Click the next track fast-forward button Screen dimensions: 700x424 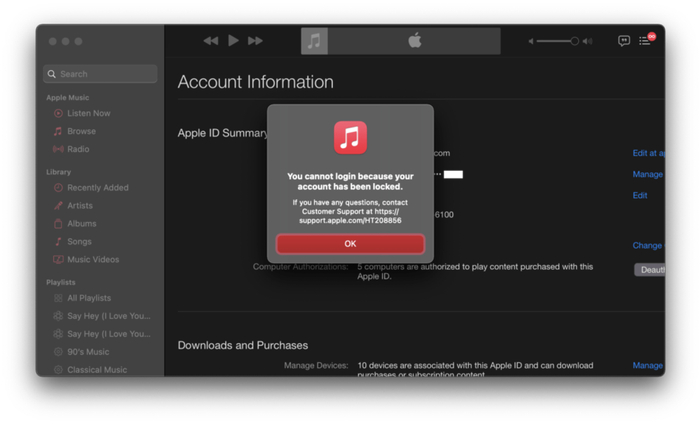click(255, 41)
